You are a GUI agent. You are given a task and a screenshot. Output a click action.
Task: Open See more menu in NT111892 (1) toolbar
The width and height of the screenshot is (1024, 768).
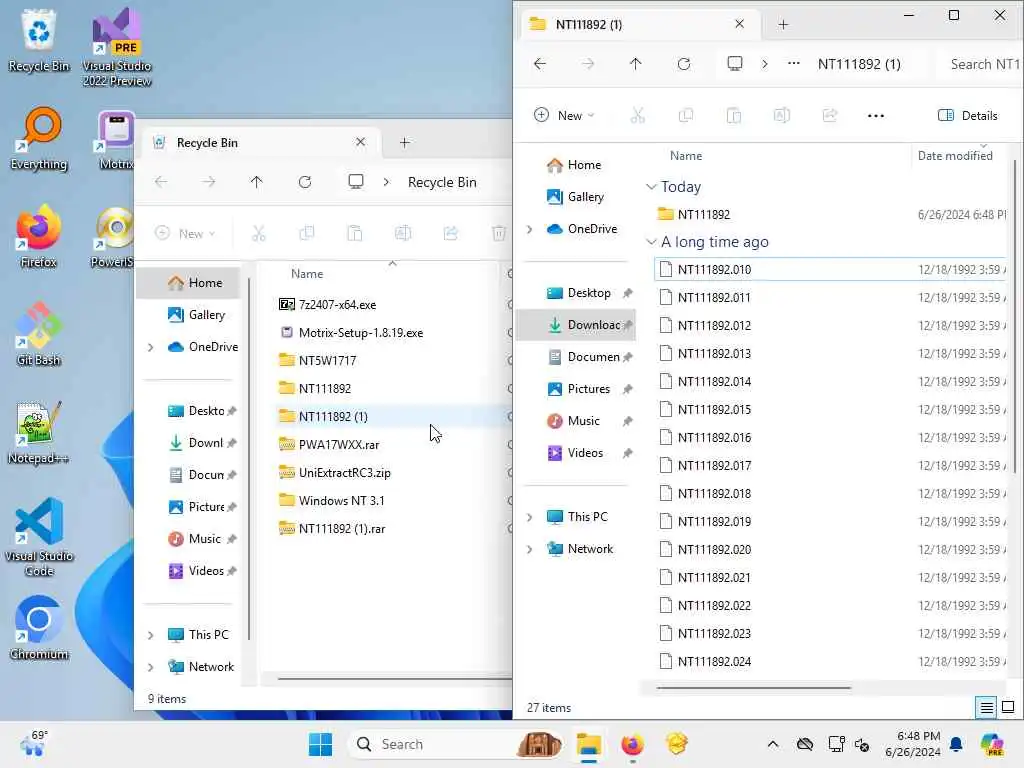click(x=876, y=116)
